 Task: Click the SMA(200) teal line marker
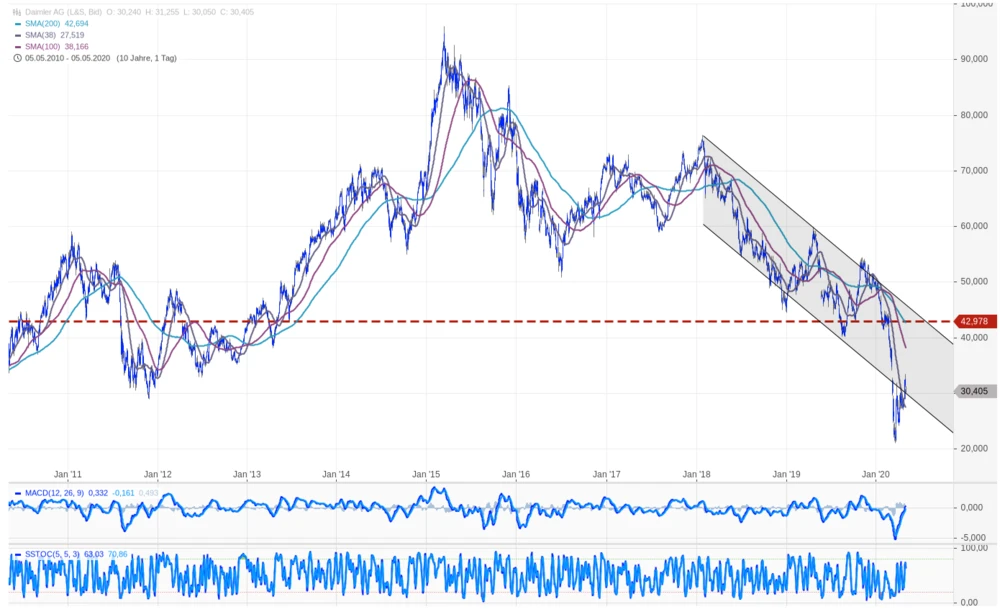tap(17, 22)
